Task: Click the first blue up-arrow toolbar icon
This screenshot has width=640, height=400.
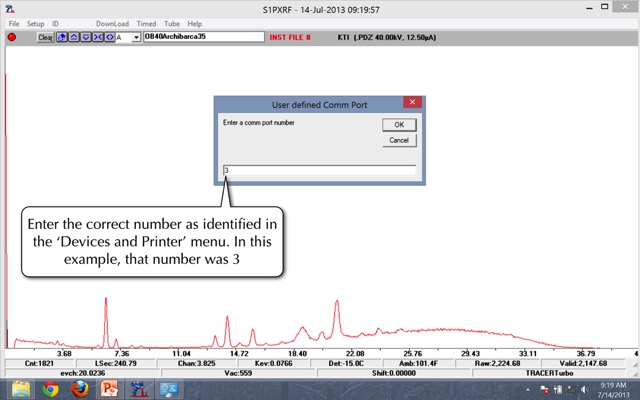Action: click(61, 37)
